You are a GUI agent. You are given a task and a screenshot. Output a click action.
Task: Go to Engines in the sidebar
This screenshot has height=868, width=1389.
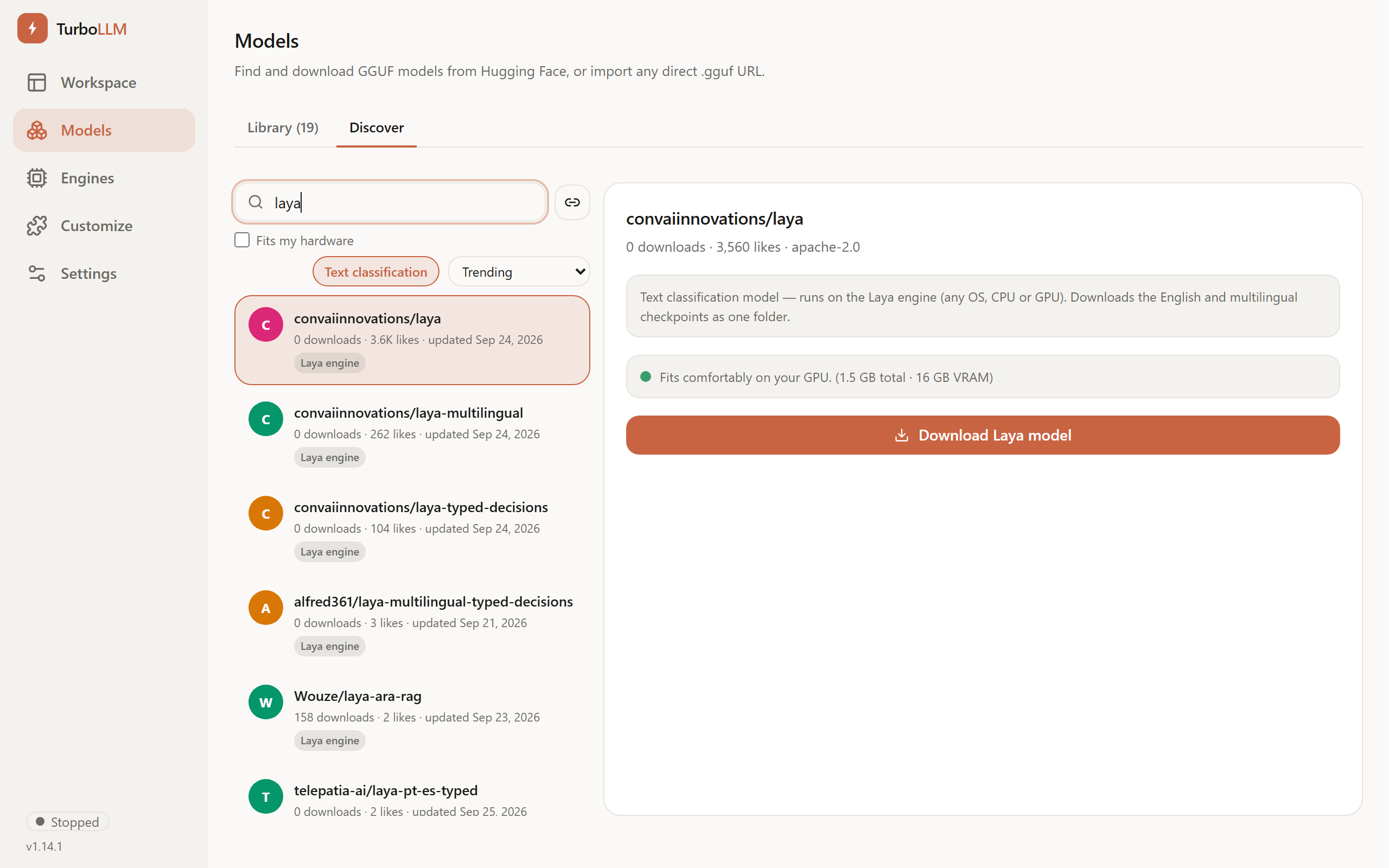(x=105, y=178)
